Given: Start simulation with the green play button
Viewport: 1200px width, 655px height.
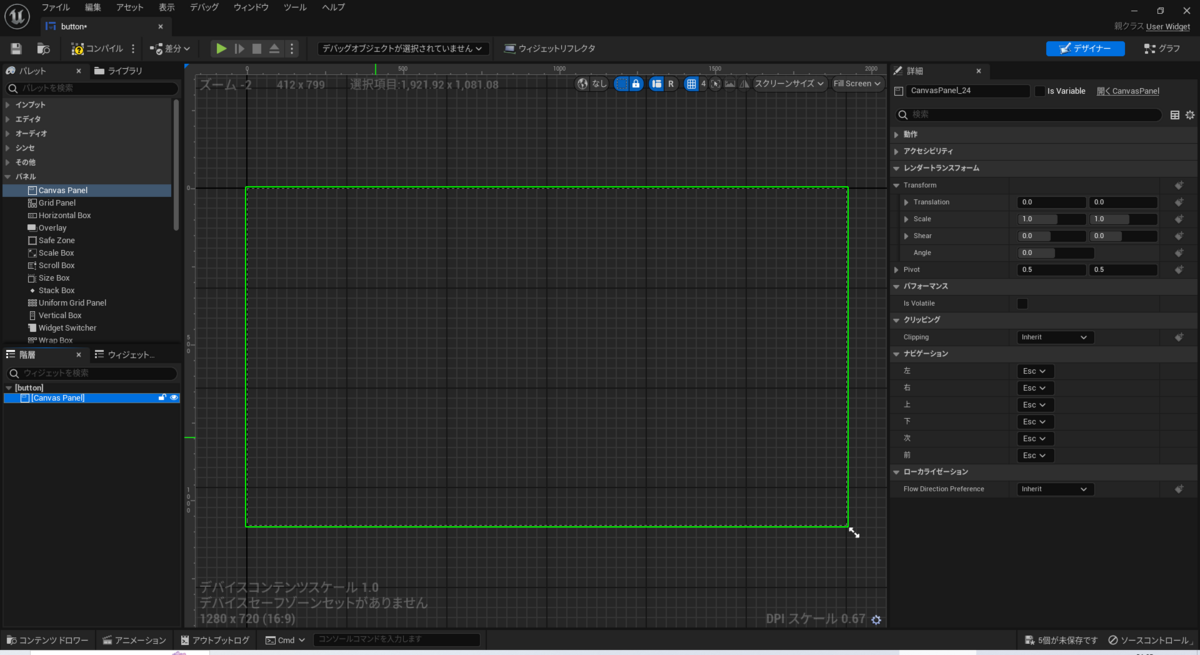Looking at the screenshot, I should point(221,48).
